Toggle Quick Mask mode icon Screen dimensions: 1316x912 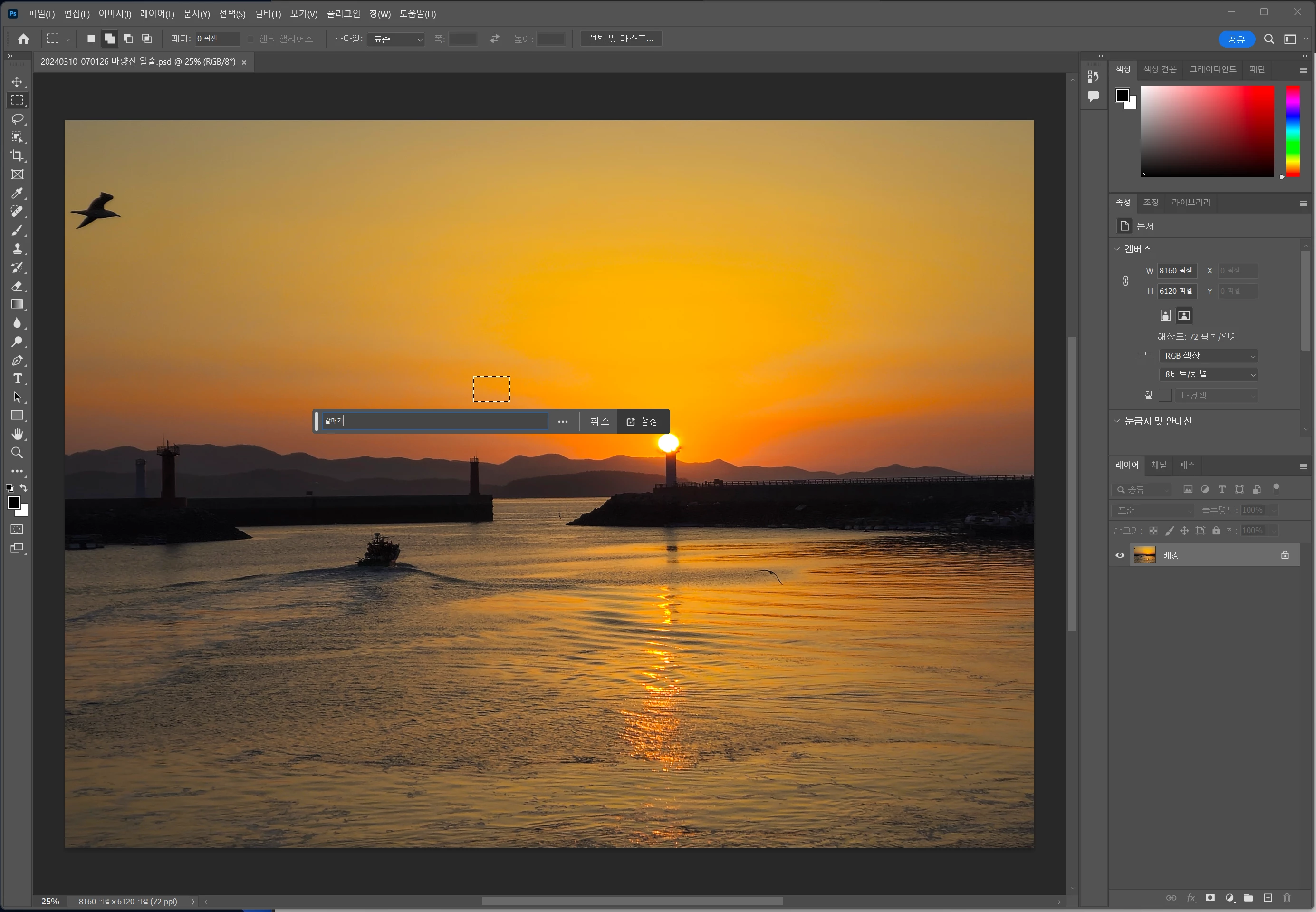(17, 529)
